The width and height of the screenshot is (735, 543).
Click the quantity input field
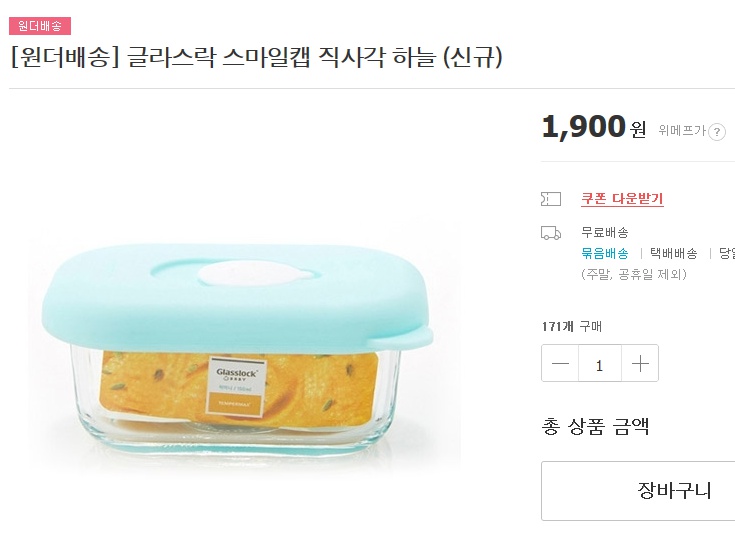pyautogui.click(x=600, y=364)
